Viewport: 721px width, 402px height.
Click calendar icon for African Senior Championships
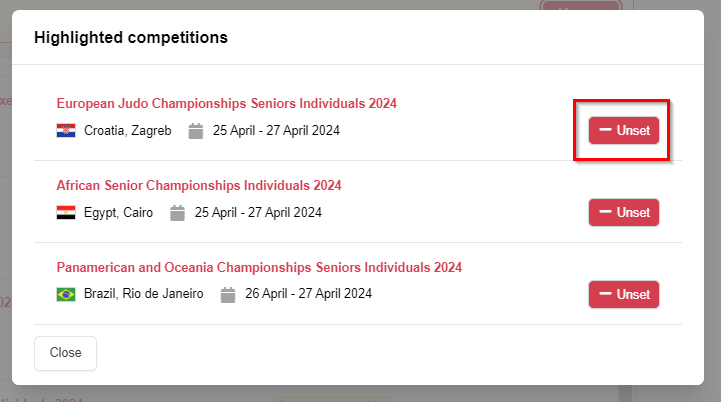[x=178, y=213]
